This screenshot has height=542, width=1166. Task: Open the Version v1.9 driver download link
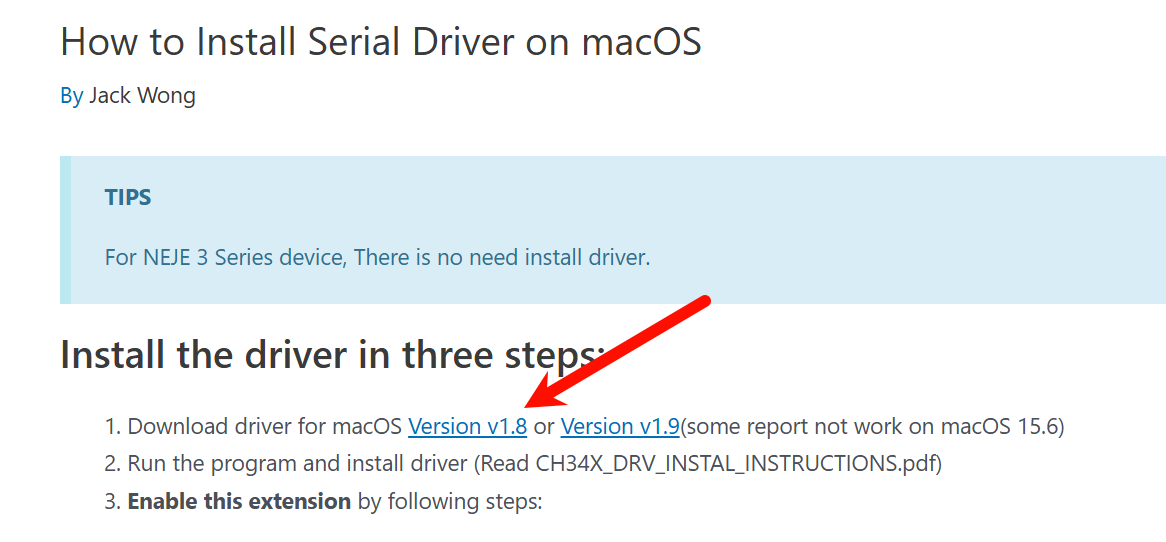point(619,427)
